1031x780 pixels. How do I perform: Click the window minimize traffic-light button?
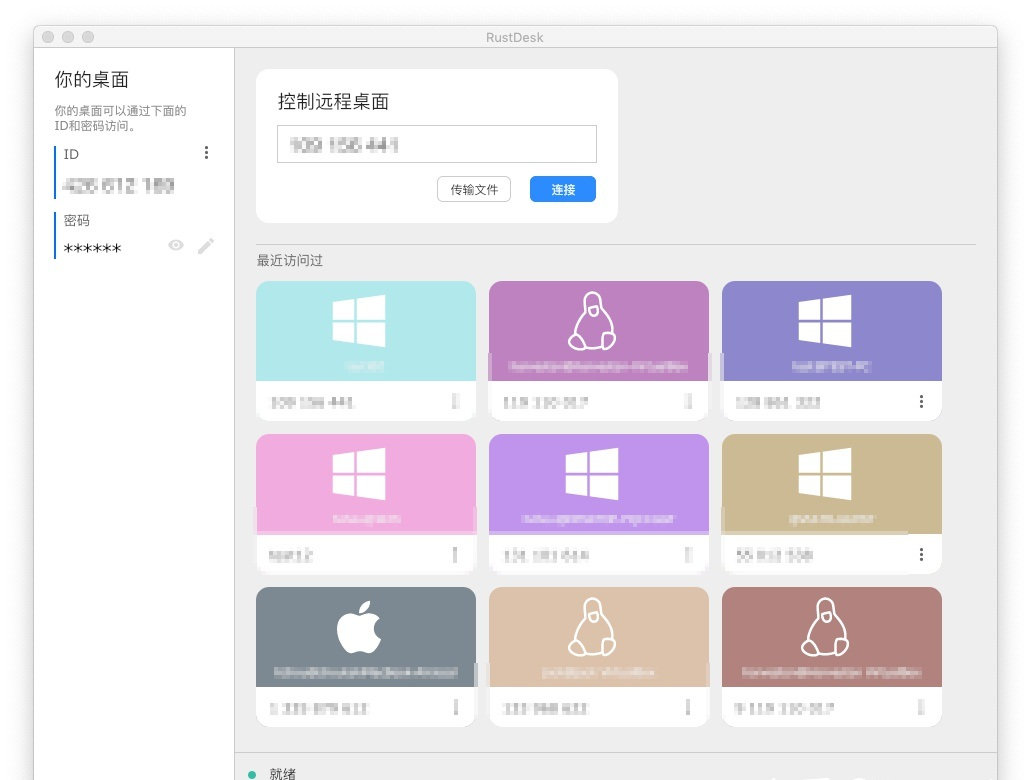(68, 37)
